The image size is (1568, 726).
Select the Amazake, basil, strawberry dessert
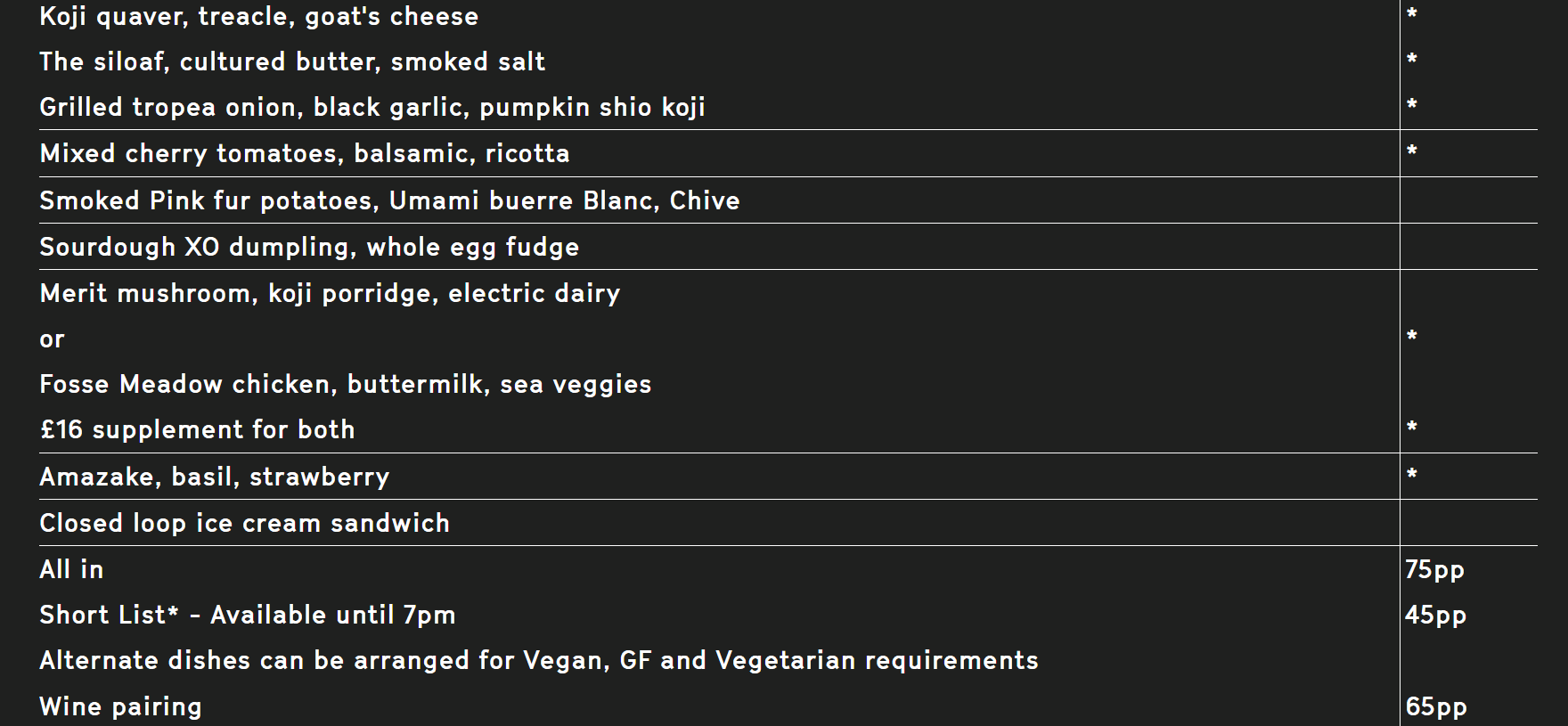[x=215, y=477]
